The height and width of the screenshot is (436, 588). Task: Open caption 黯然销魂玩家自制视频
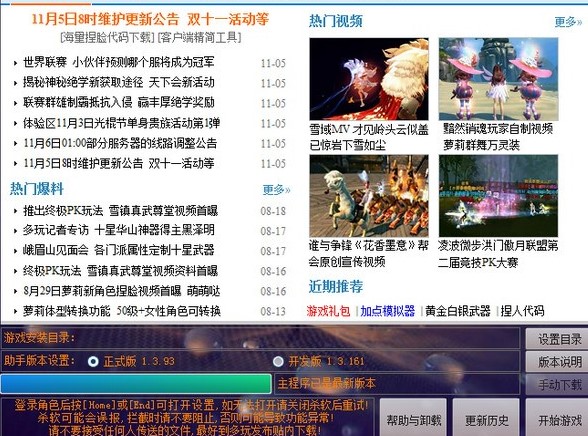pos(498,129)
